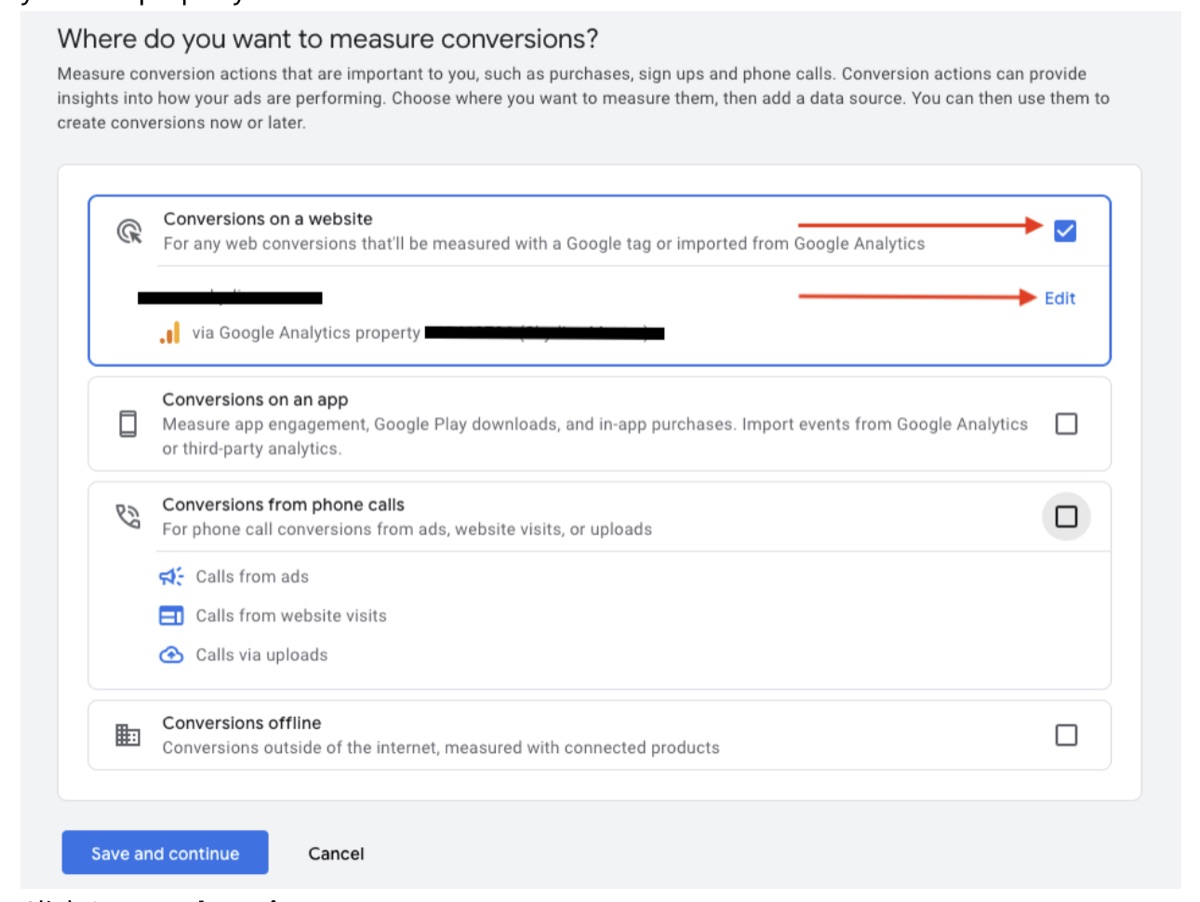This screenshot has height=902, width=1200.
Task: Click the Calls via uploads text
Action: tap(262, 655)
